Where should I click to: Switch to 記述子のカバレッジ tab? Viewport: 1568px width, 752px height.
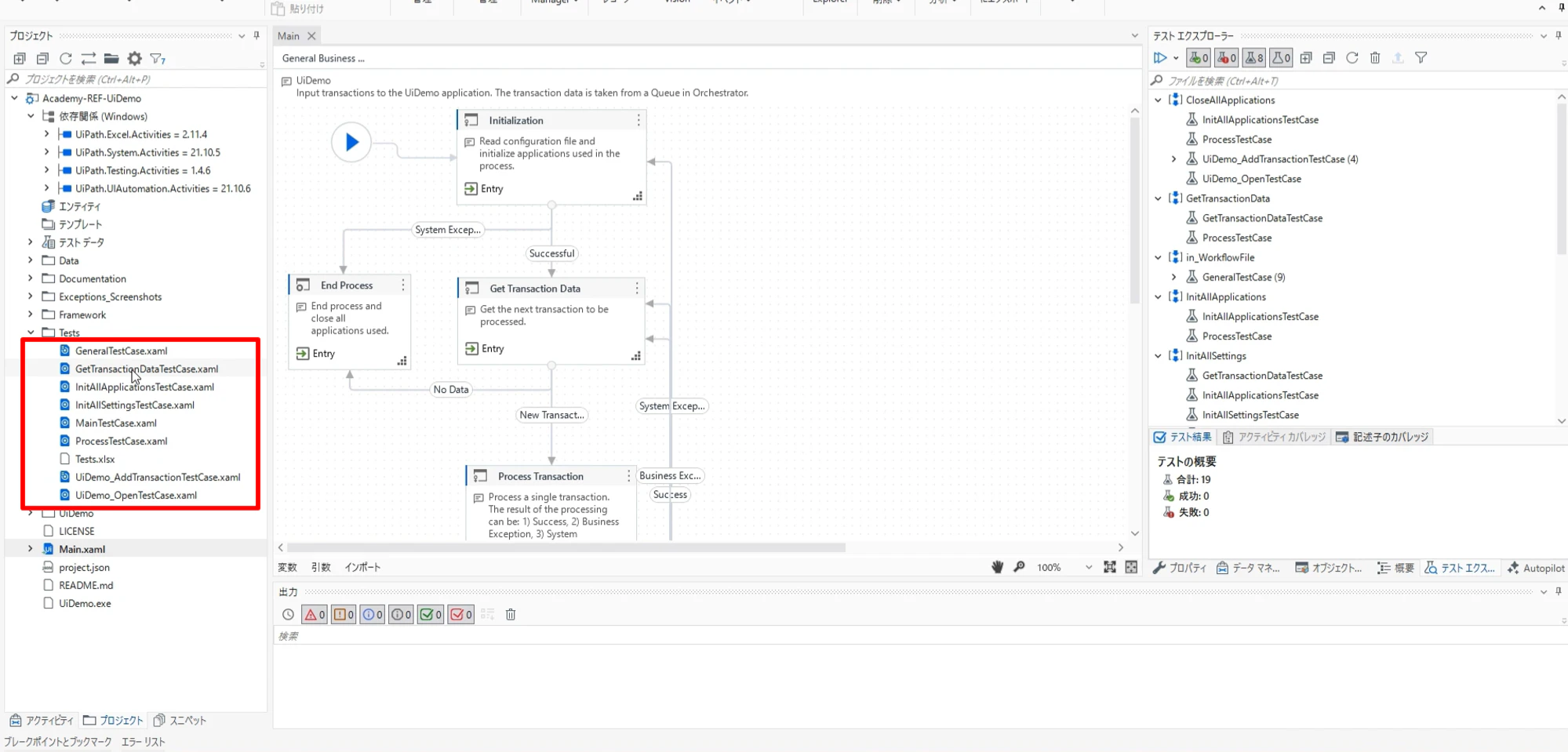pos(1383,437)
